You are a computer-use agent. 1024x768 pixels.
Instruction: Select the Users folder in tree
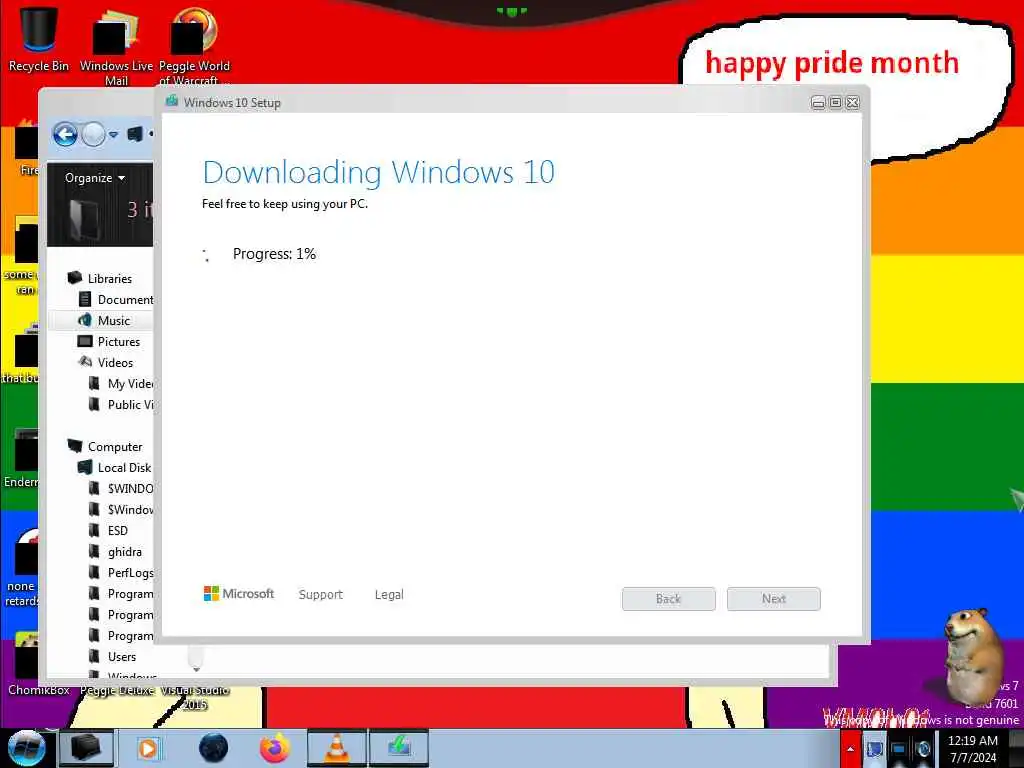click(121, 656)
